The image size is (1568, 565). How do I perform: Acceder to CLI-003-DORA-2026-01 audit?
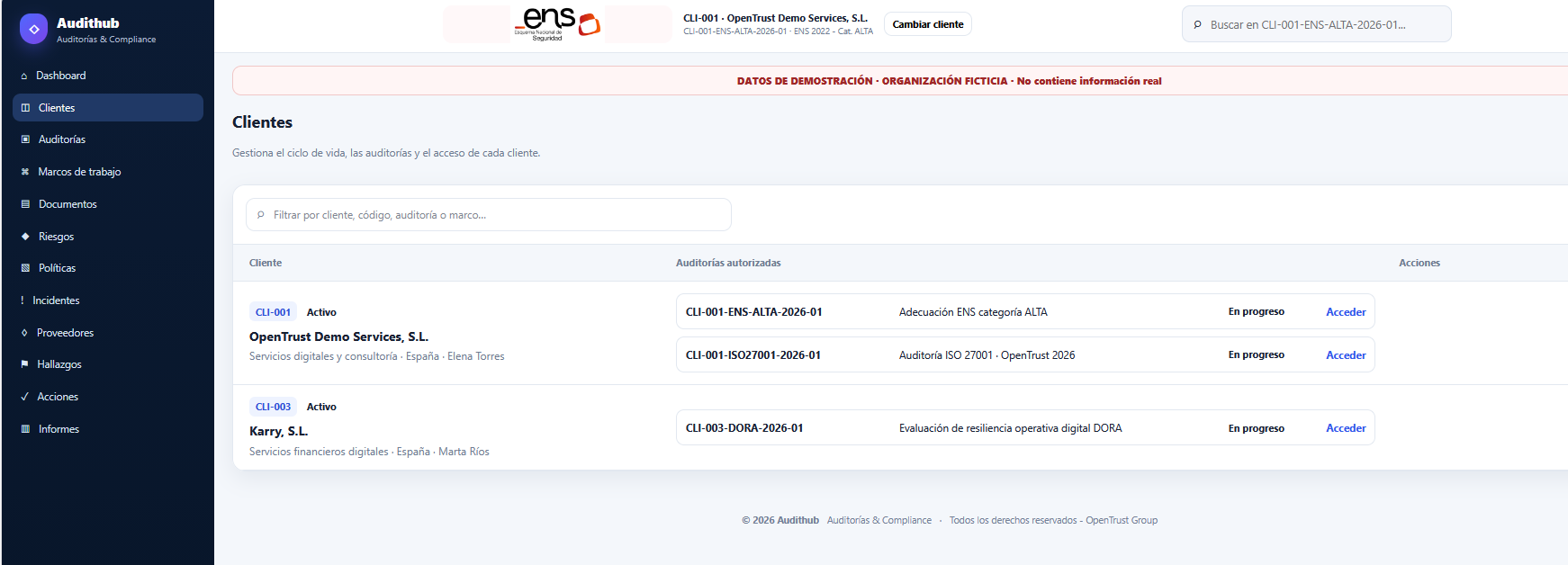[x=1346, y=428]
